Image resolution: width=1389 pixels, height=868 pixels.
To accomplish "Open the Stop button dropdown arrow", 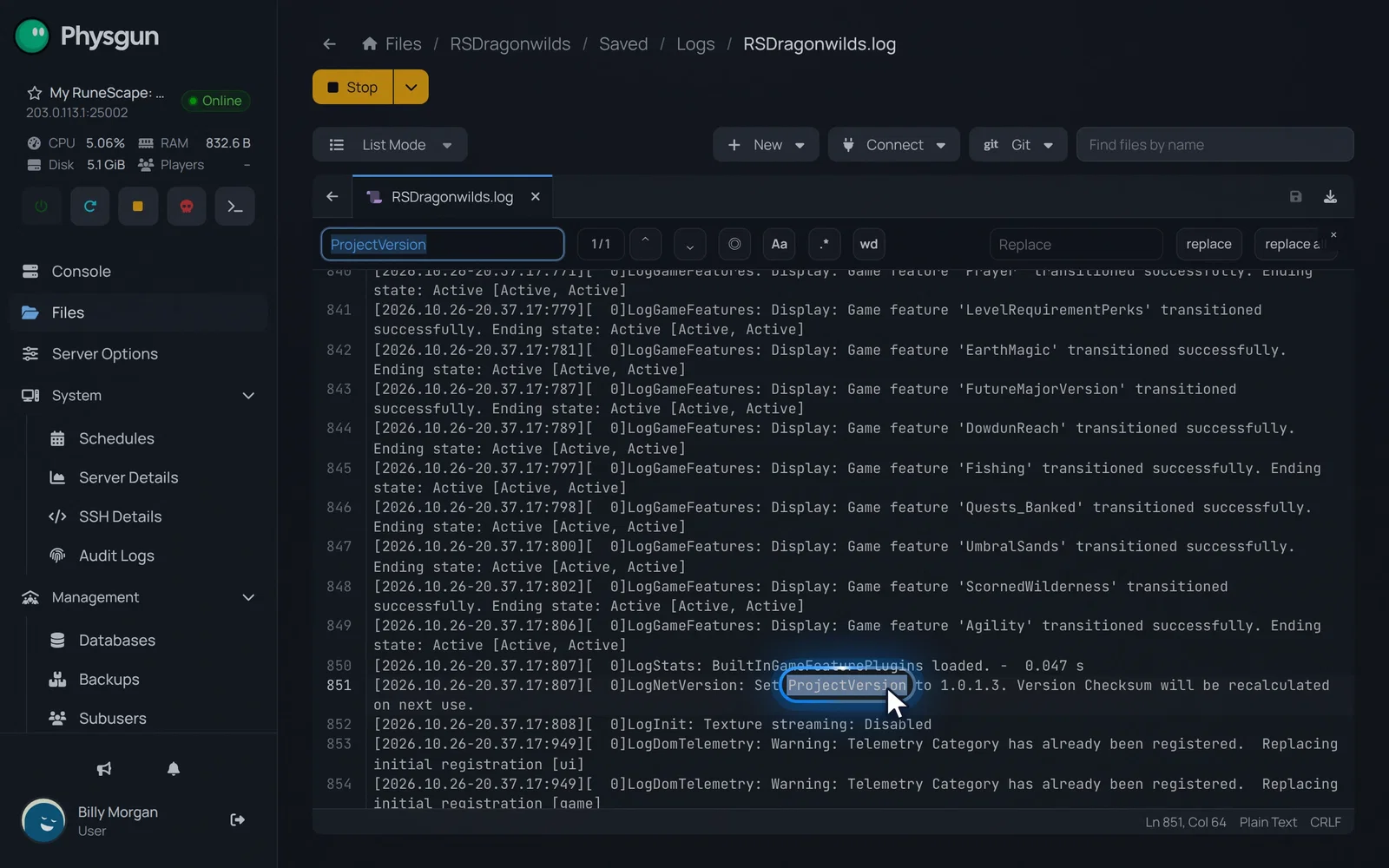I will click(x=411, y=87).
